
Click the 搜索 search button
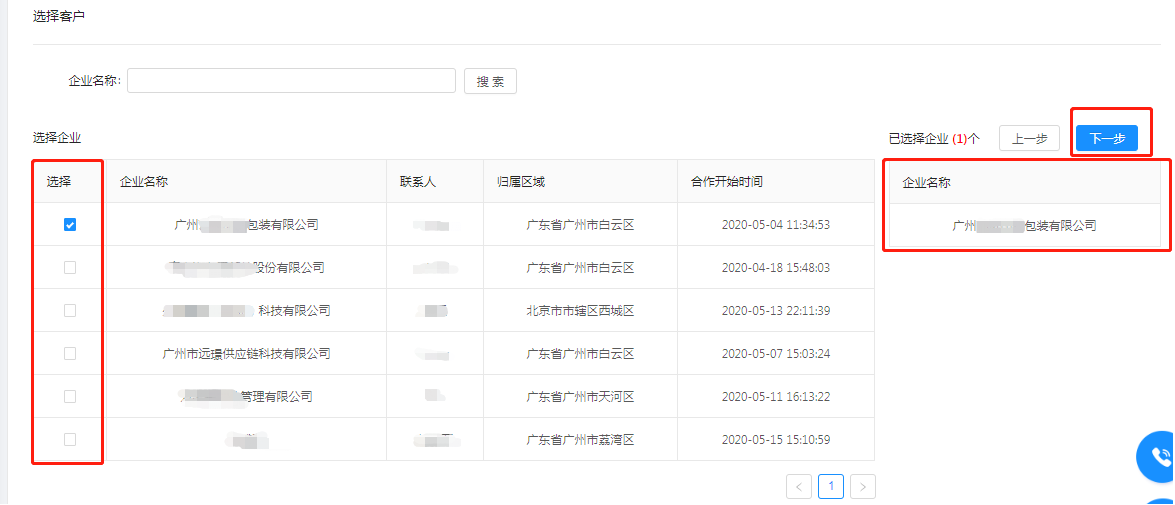click(490, 82)
